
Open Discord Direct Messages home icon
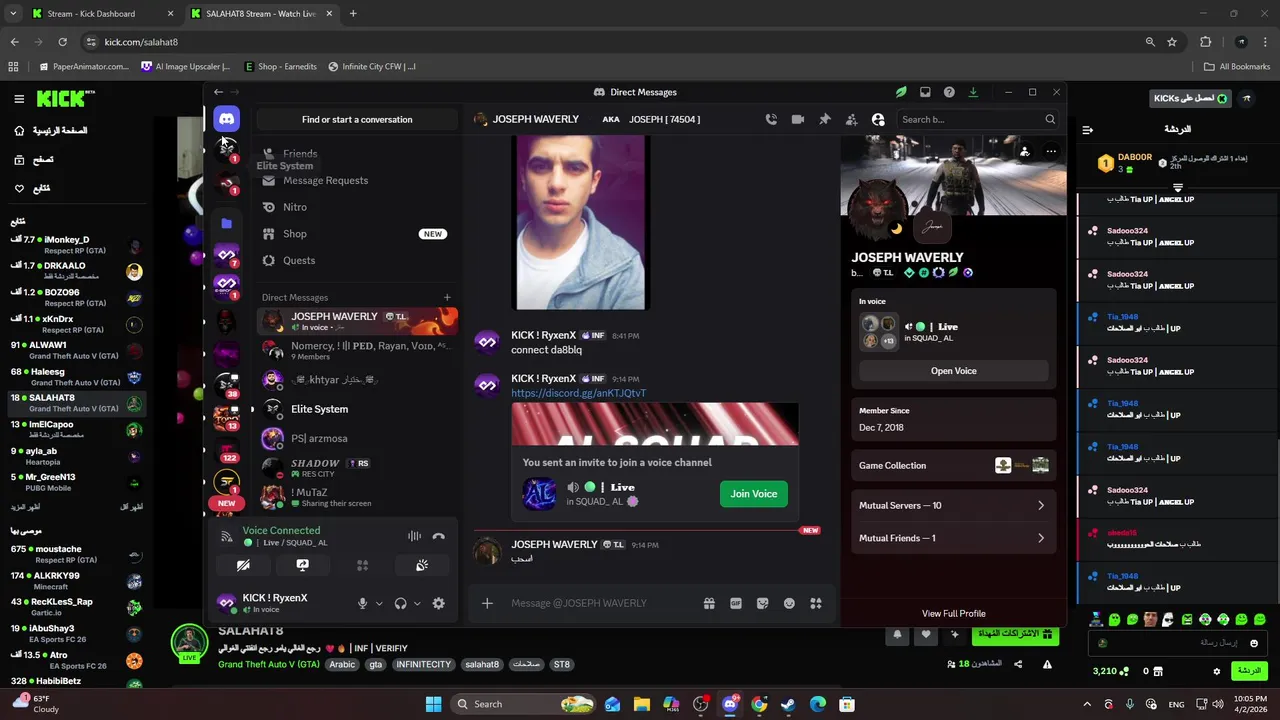point(226,119)
